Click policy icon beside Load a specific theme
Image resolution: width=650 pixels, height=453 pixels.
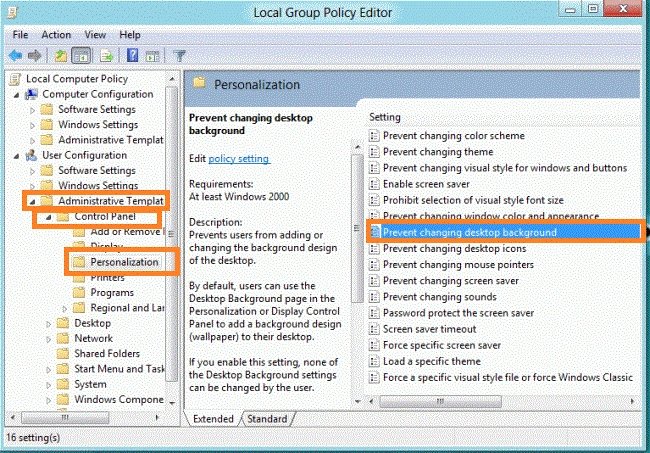[x=374, y=361]
